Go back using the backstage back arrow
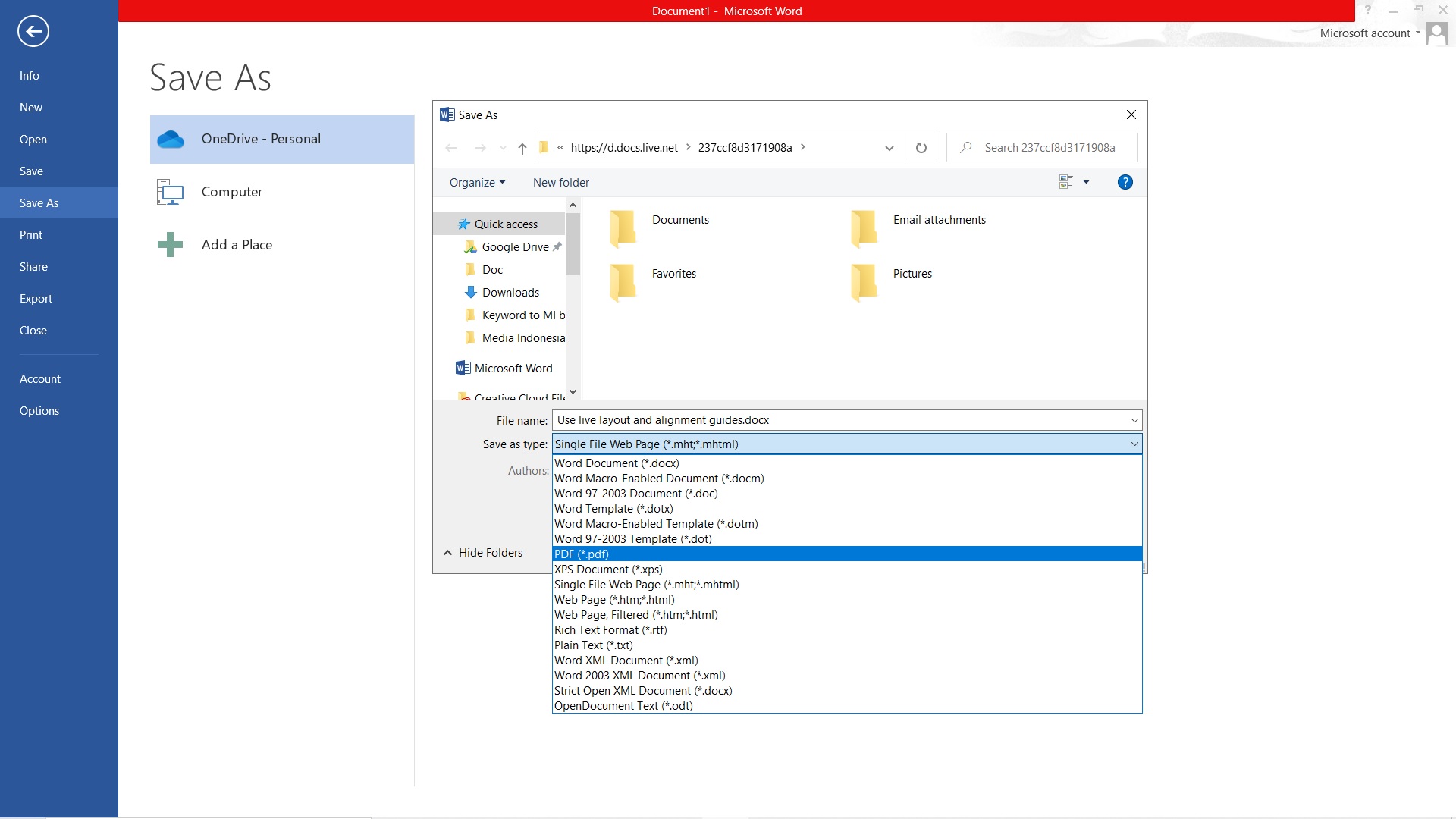This screenshot has width=1456, height=819. click(33, 31)
